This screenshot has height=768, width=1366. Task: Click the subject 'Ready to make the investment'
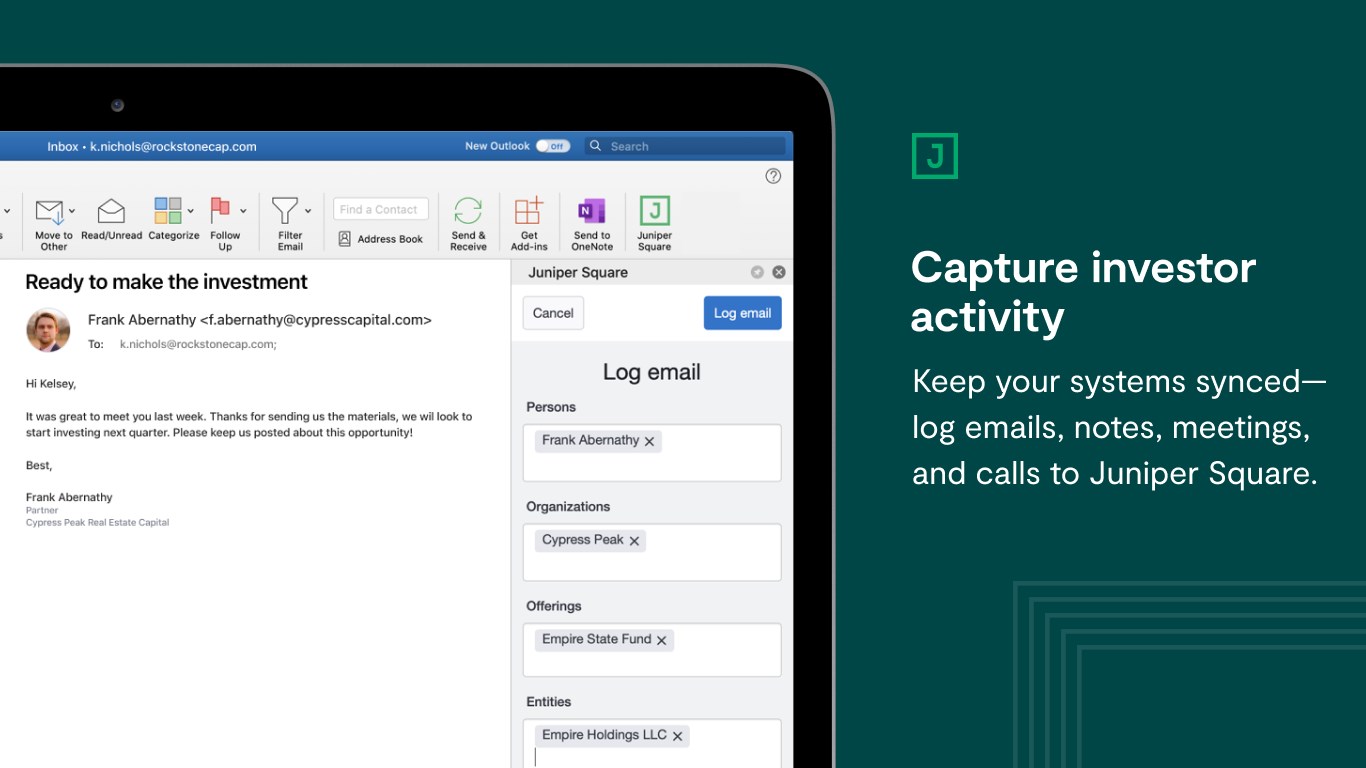166,282
